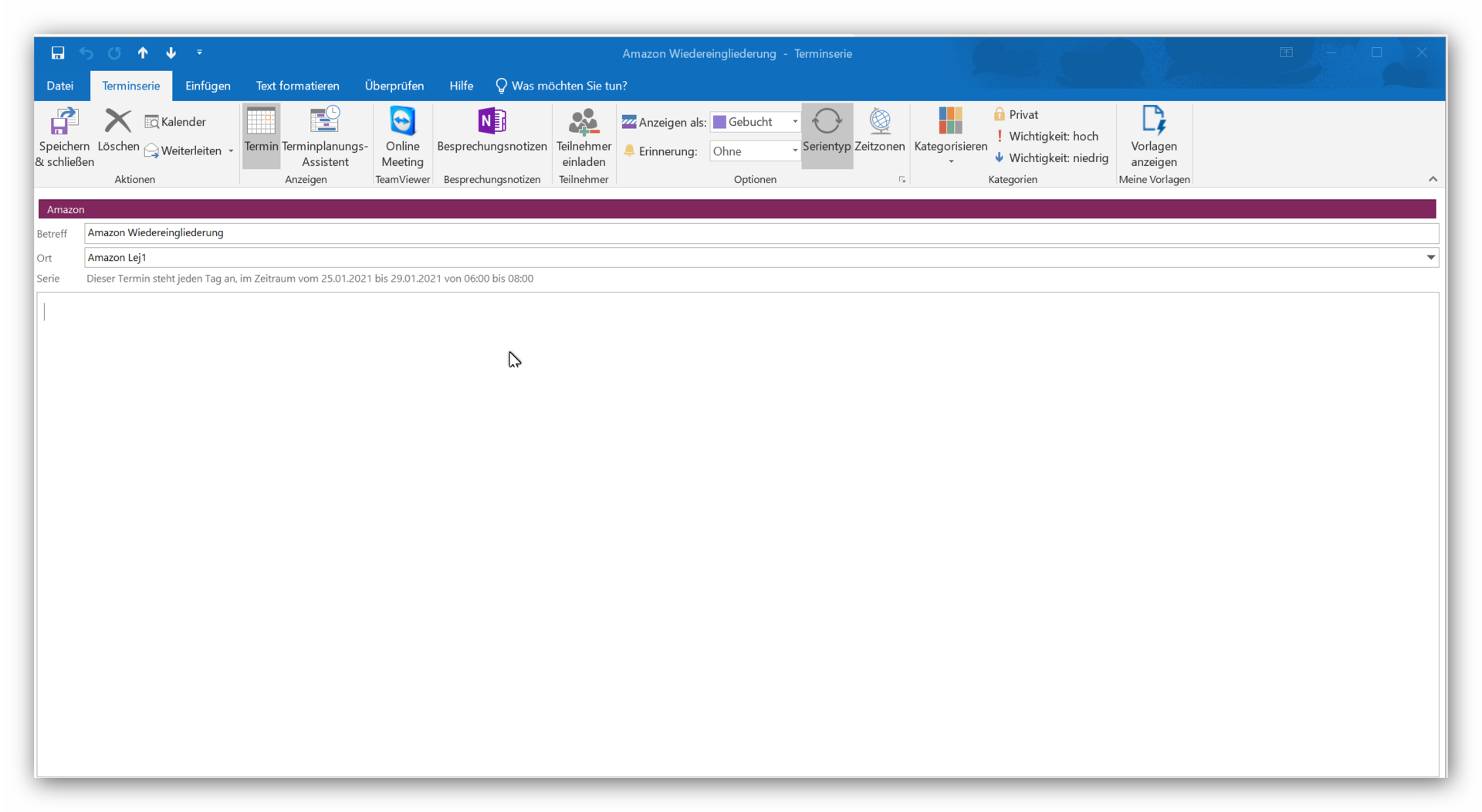Click into the Betreff field
Viewport: 1482px width, 812px height.
point(761,233)
